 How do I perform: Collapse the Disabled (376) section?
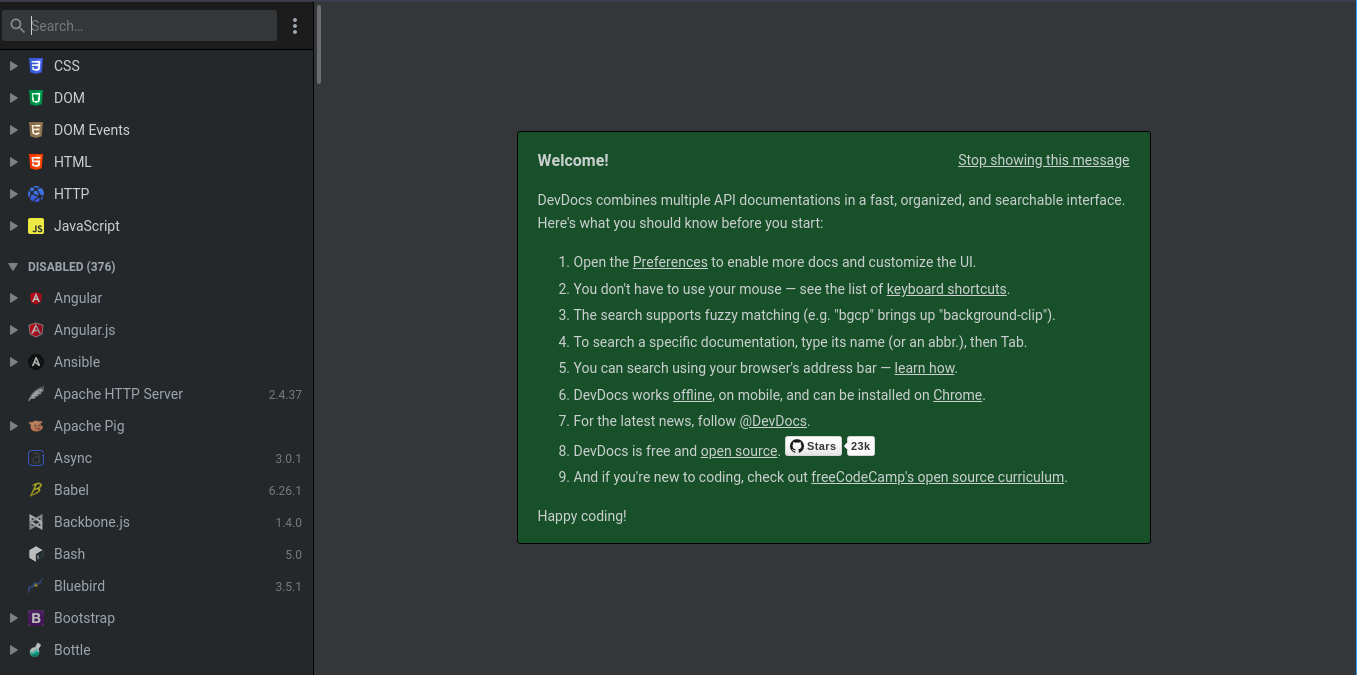(x=13, y=267)
